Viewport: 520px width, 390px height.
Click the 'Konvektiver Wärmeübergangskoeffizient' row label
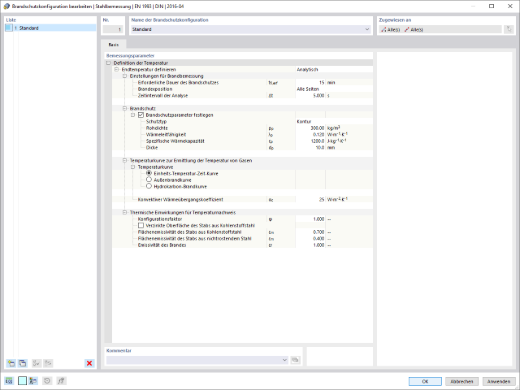(180, 199)
